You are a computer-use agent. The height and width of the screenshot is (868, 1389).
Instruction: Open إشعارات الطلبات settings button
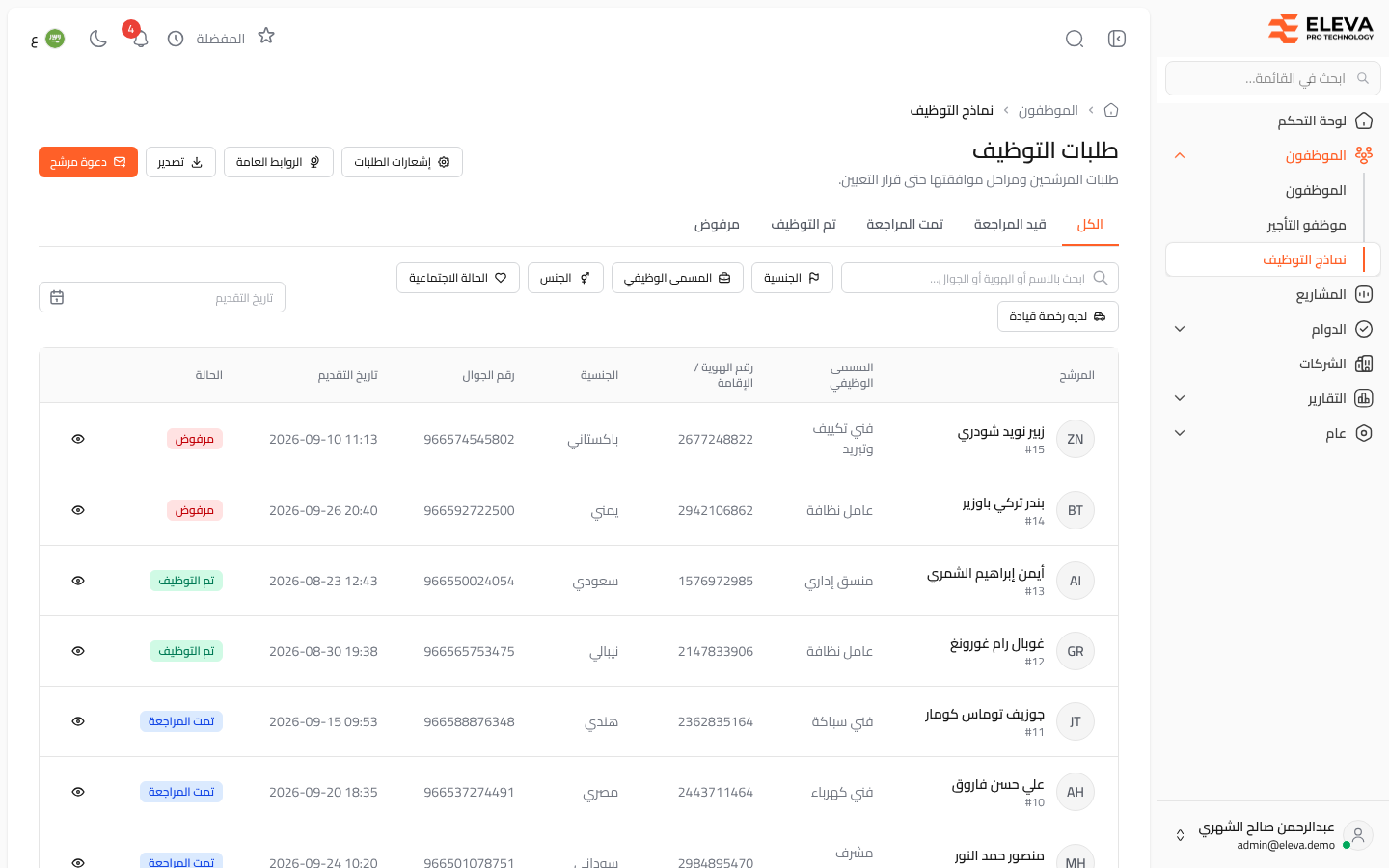coord(402,162)
